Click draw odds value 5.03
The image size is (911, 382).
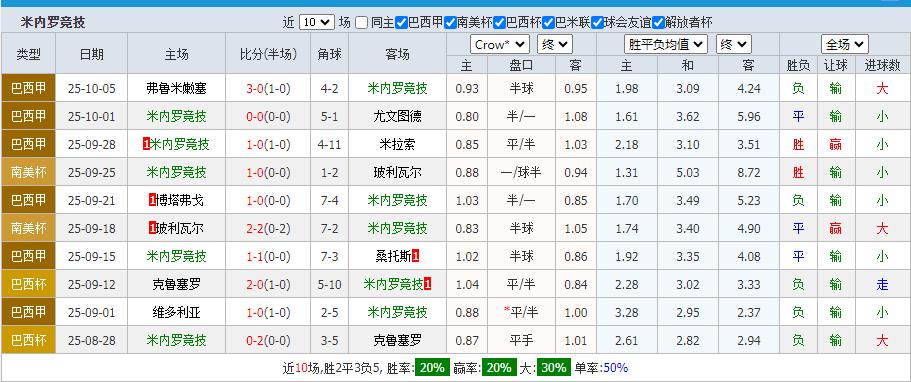pyautogui.click(x=687, y=173)
